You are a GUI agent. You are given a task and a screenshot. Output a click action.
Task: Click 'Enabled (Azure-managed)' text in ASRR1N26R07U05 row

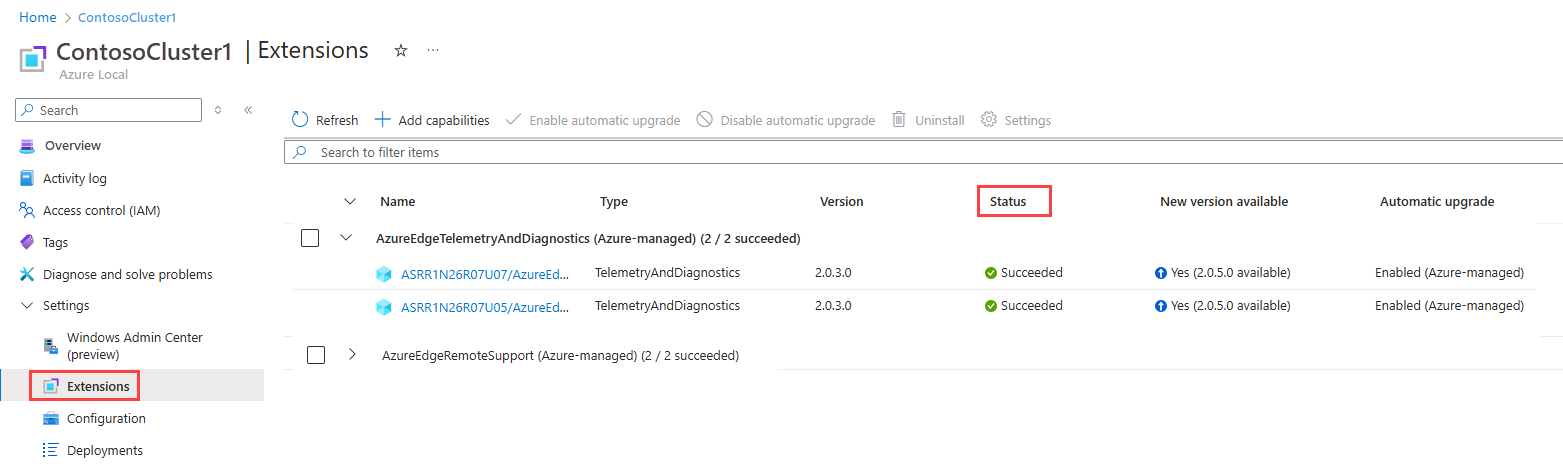[1449, 306]
